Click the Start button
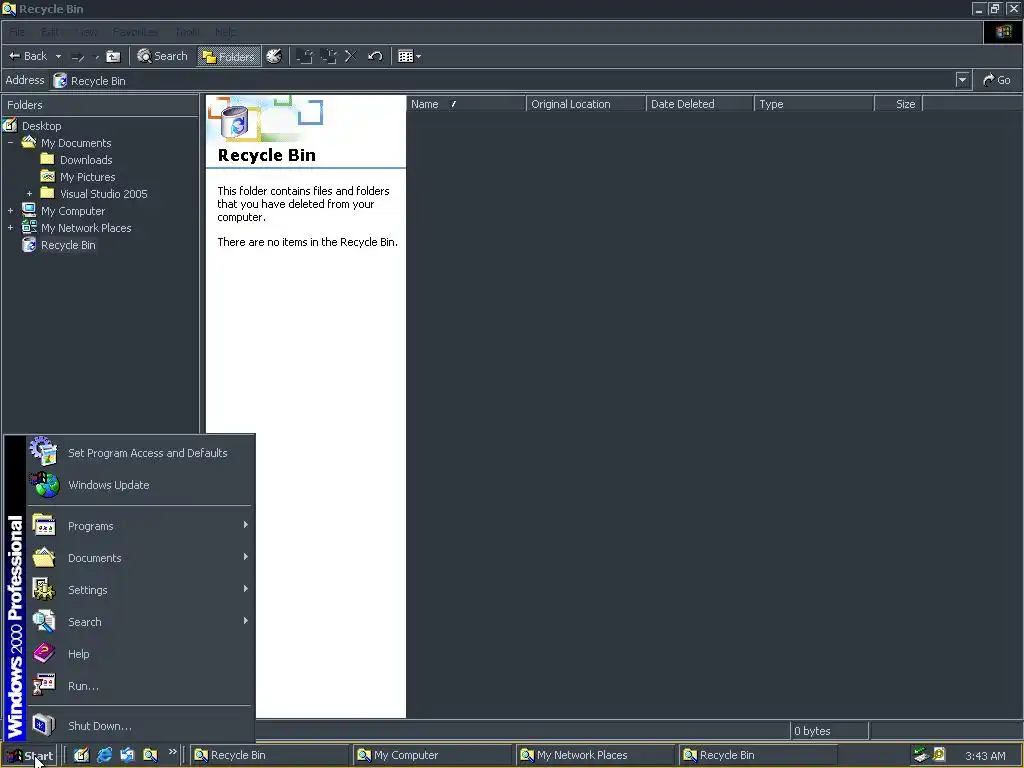The width and height of the screenshot is (1024, 768). [x=30, y=756]
